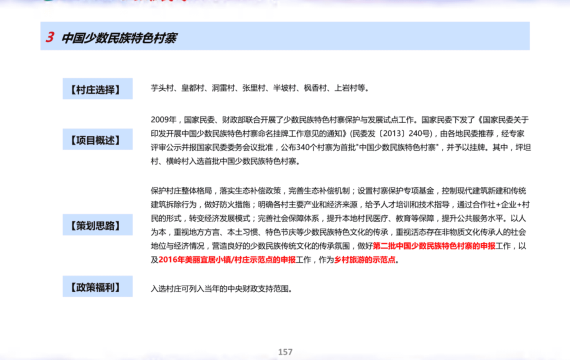Click the line beginning 印发开展中国少数民族特色村寨命名
This screenshot has width=570, height=360.
coord(337,133)
